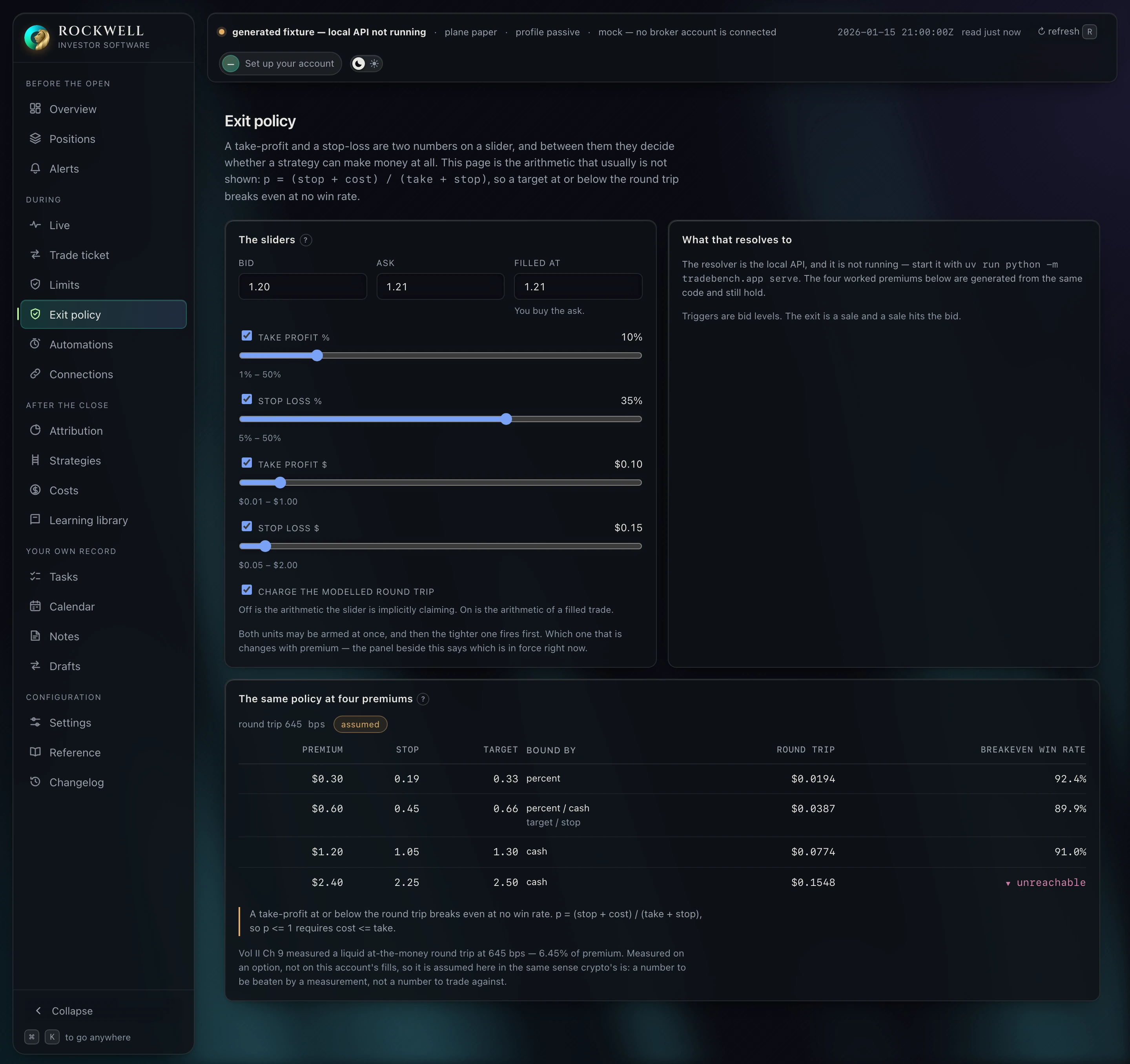Image resolution: width=1130 pixels, height=1064 pixels.
Task: Click the Overview grid icon
Action: click(35, 109)
